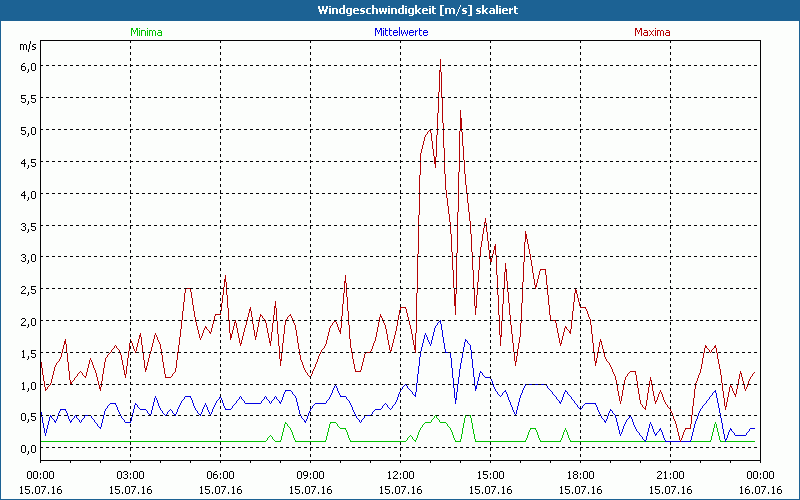Click the 5,0 y-axis tick label
The image size is (800, 500).
coord(28,130)
